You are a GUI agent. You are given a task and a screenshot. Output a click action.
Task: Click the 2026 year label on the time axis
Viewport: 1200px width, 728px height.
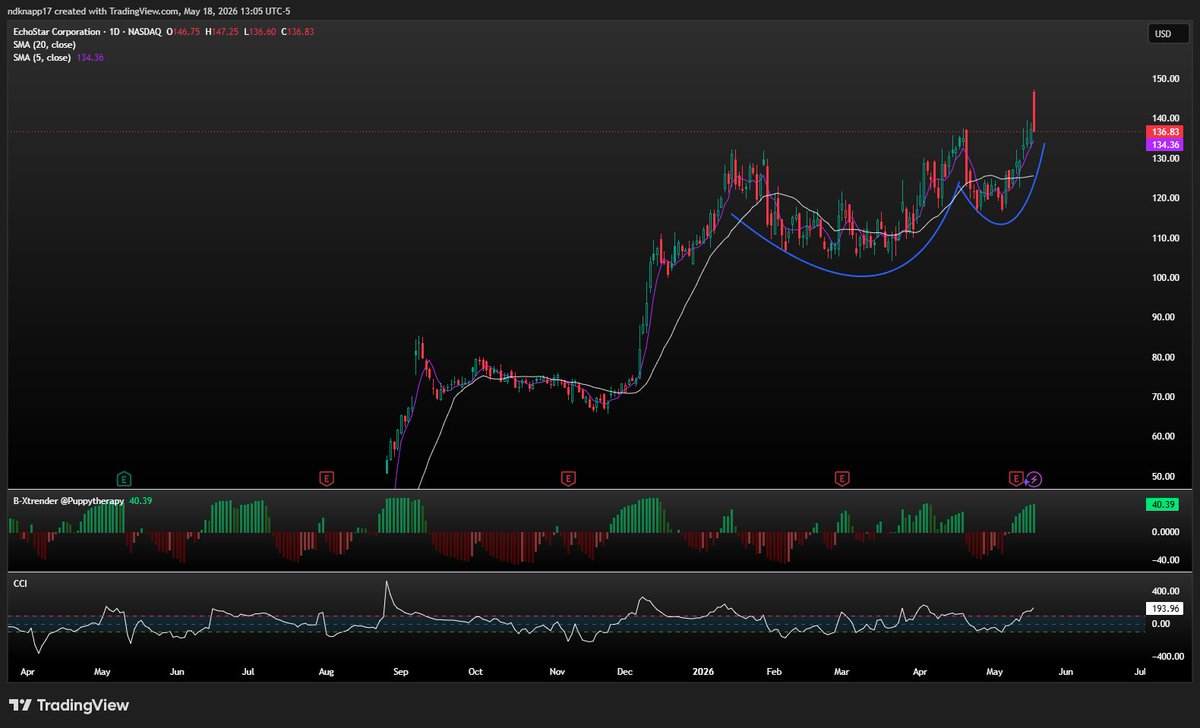[x=703, y=672]
